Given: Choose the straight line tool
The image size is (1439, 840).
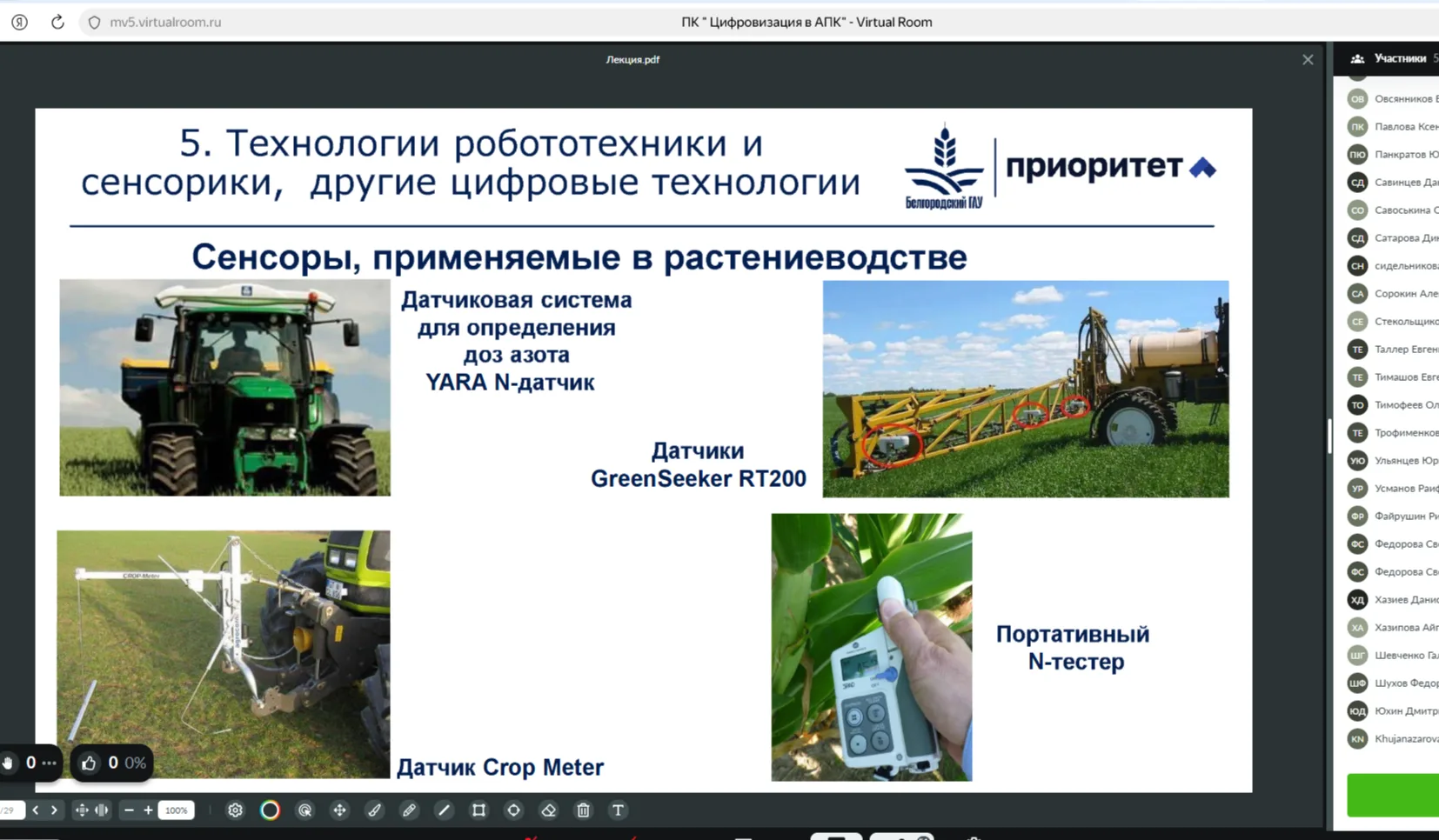Looking at the screenshot, I should click(444, 810).
